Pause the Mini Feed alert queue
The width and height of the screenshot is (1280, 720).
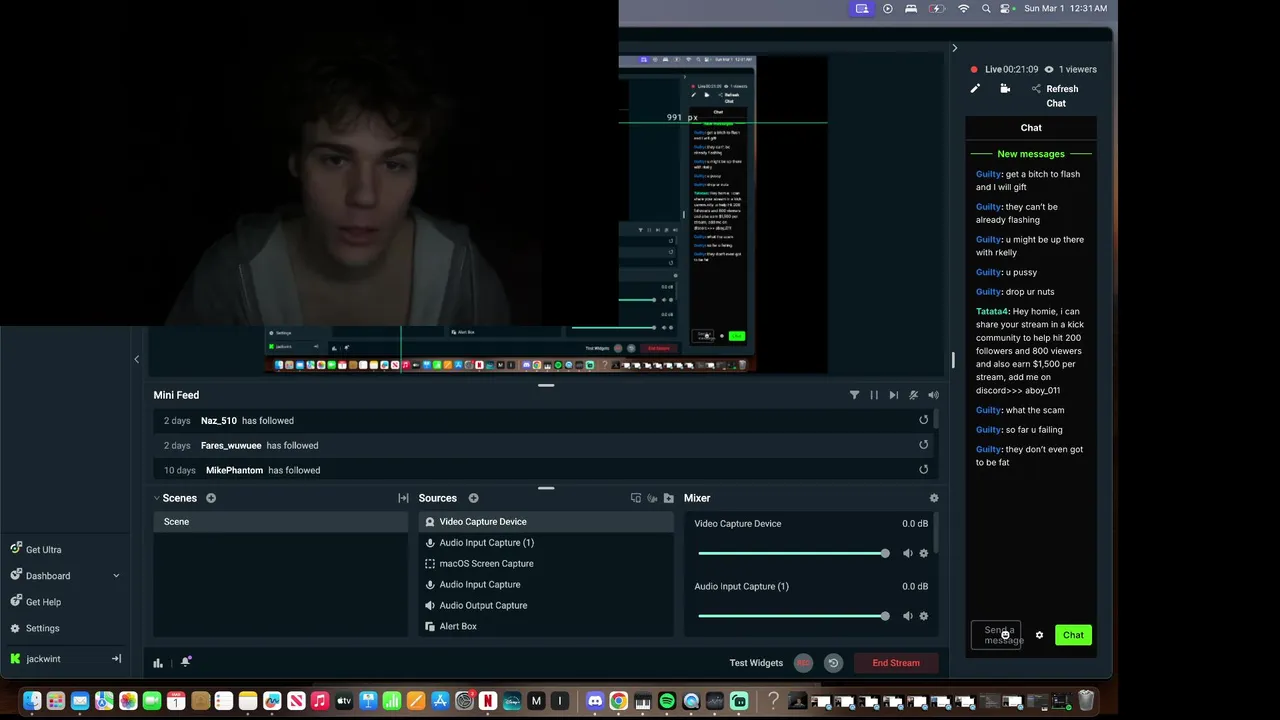[x=874, y=395]
